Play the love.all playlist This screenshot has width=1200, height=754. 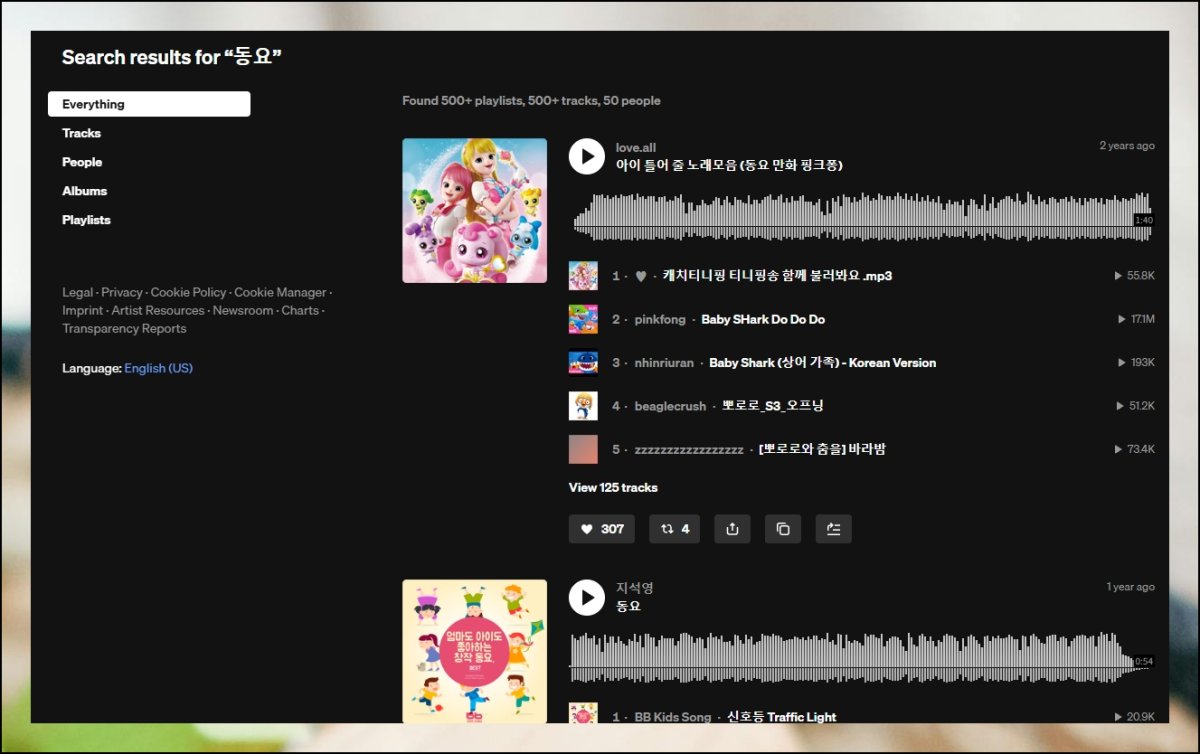click(x=587, y=156)
